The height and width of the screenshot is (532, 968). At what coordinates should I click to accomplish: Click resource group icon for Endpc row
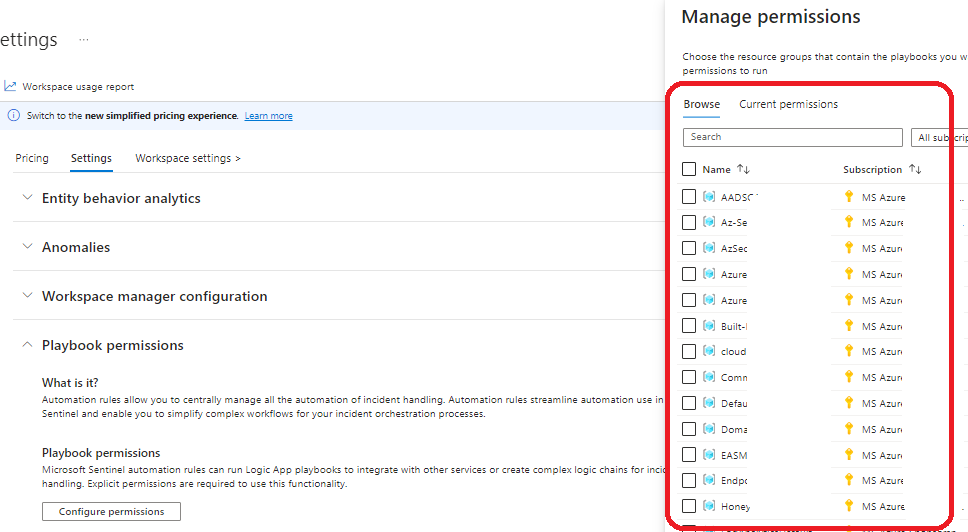709,480
